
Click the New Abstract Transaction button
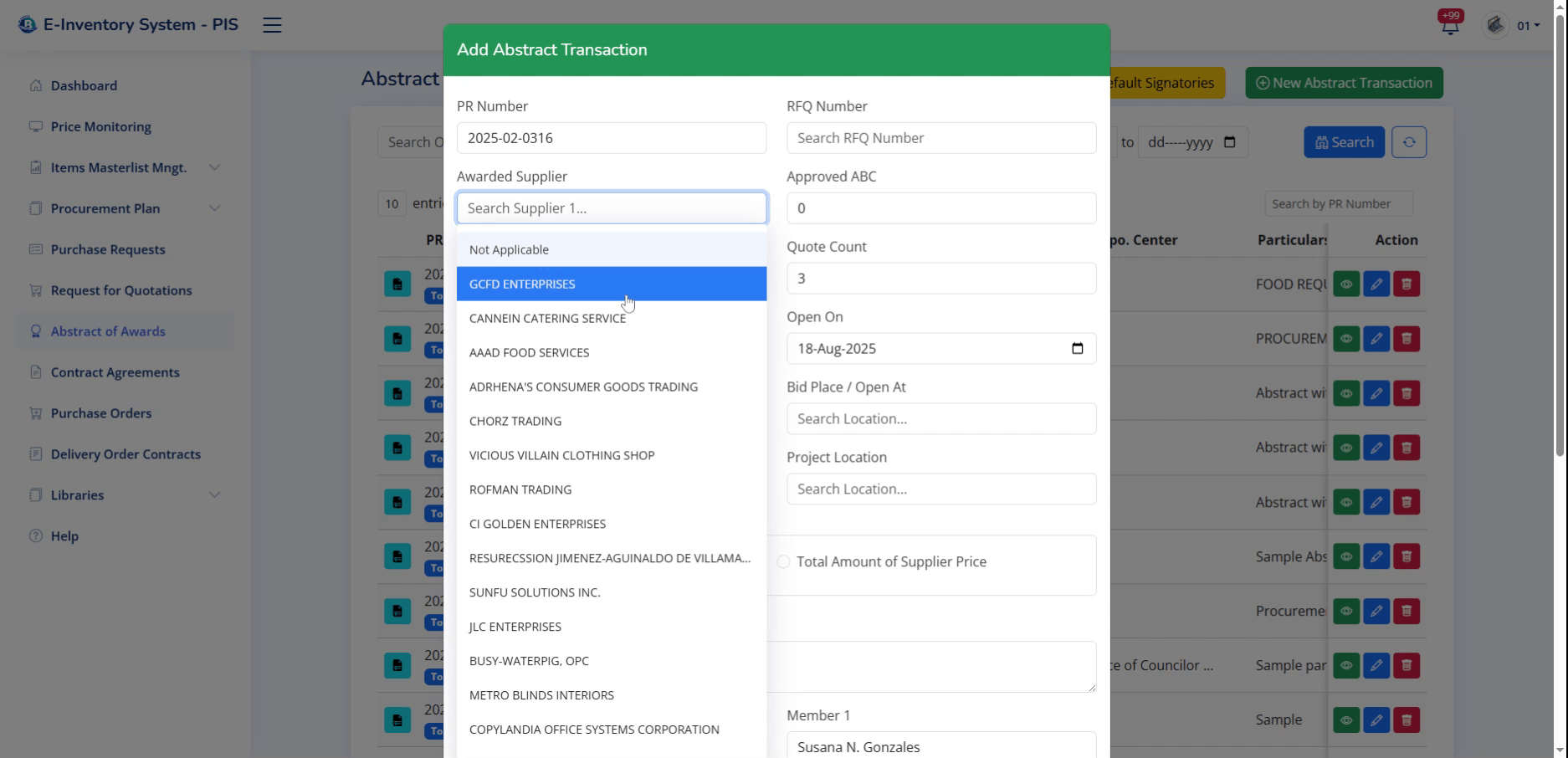coord(1344,82)
